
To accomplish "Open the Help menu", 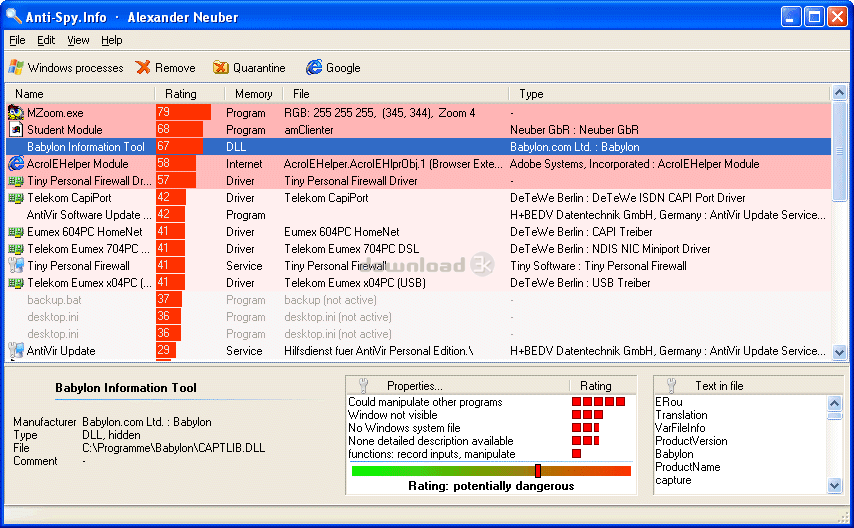I will click(x=112, y=40).
